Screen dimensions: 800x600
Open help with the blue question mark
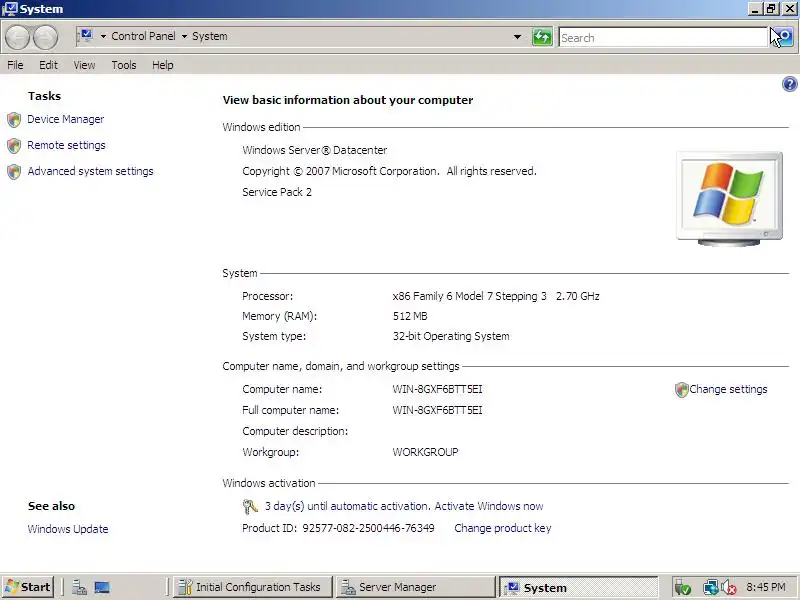pos(789,84)
